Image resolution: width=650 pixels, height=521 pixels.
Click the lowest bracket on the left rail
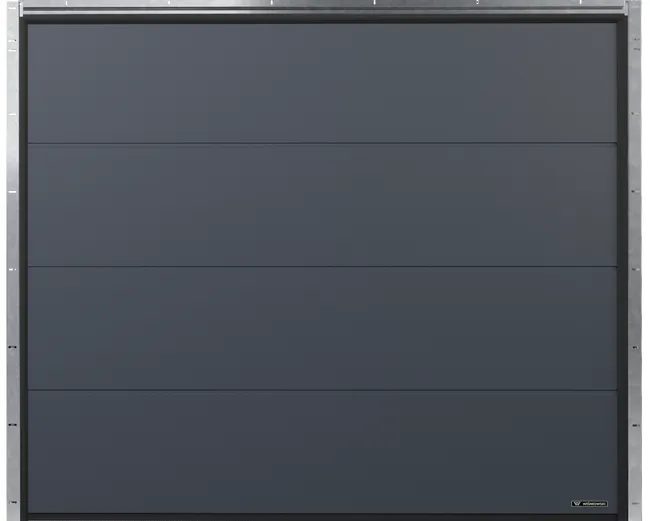(13, 502)
